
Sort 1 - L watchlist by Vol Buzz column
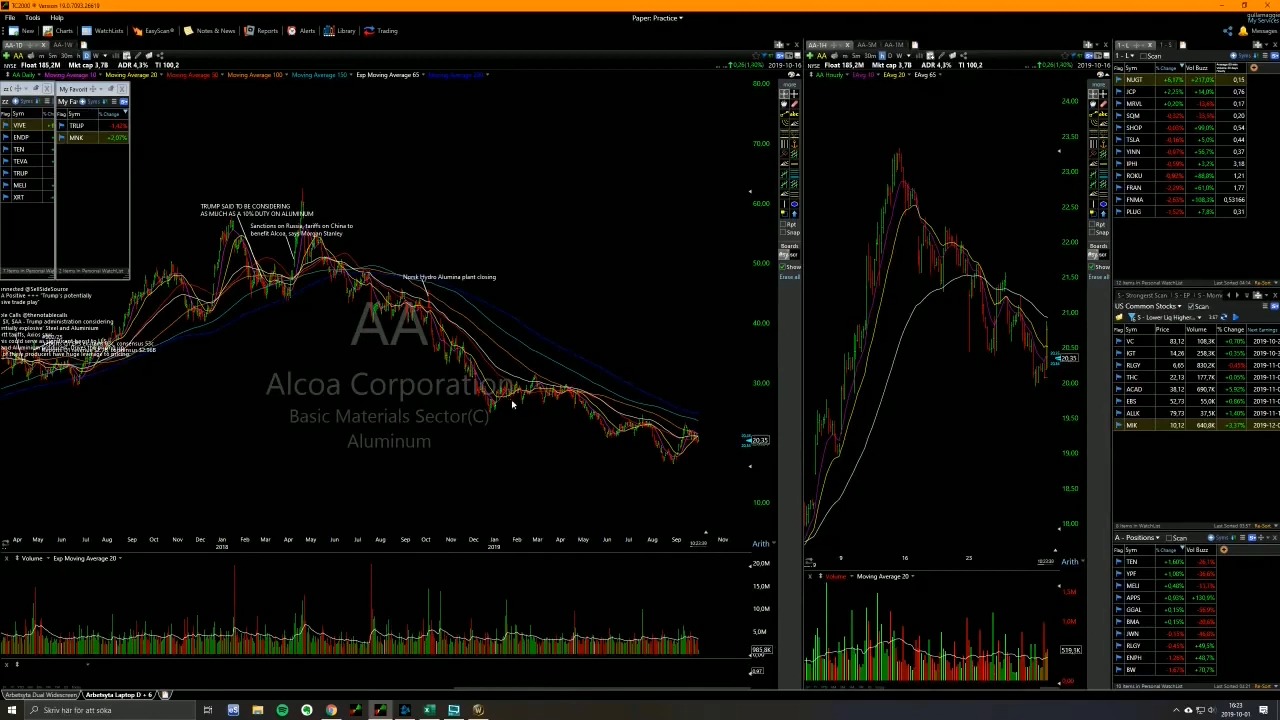1197,68
